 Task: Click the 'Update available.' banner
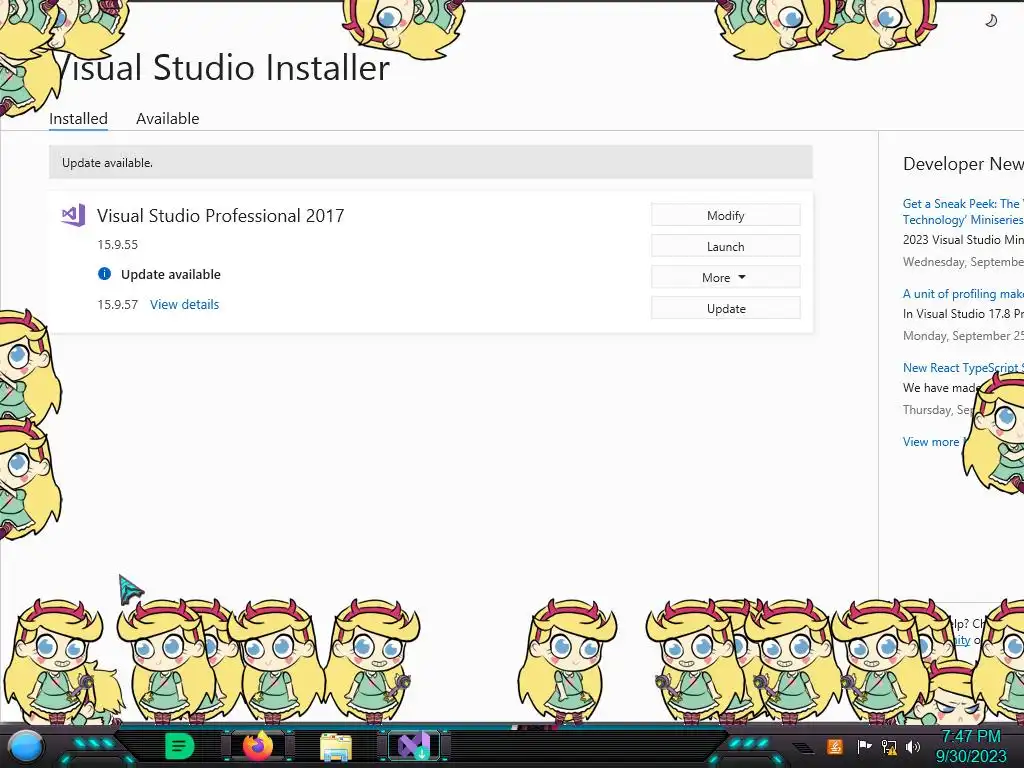(x=430, y=163)
